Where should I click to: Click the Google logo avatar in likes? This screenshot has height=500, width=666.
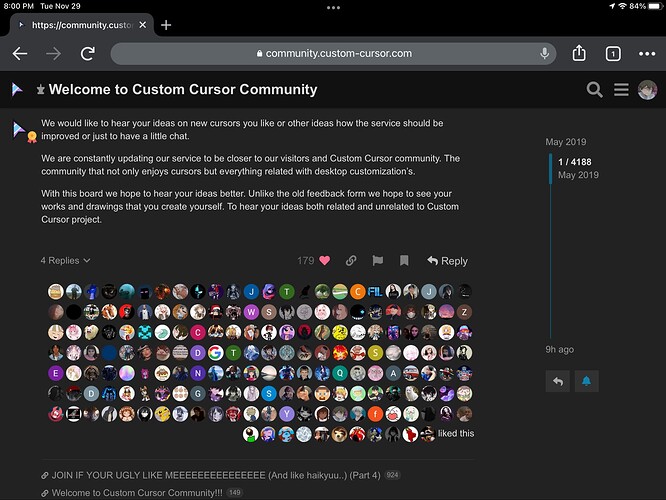point(215,353)
